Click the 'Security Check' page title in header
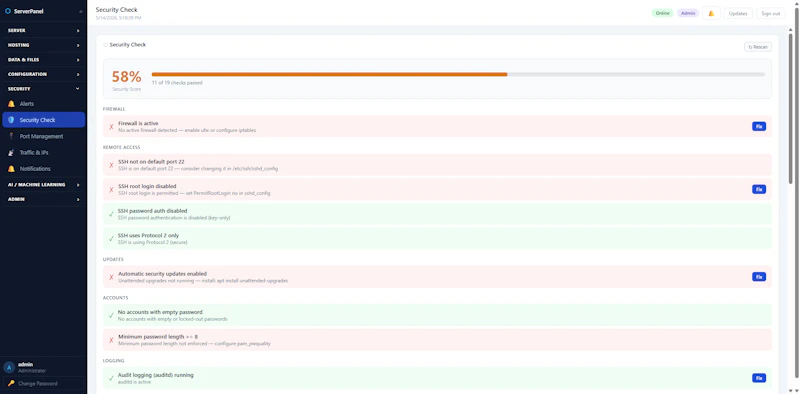 pos(116,10)
